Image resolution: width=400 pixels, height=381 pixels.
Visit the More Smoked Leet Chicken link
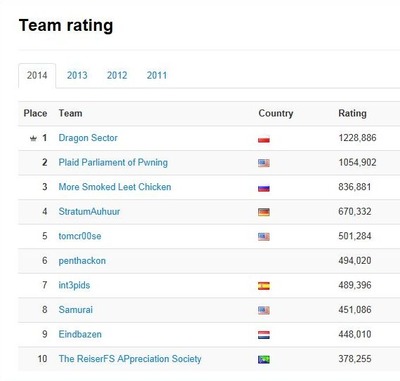pyautogui.click(x=115, y=187)
